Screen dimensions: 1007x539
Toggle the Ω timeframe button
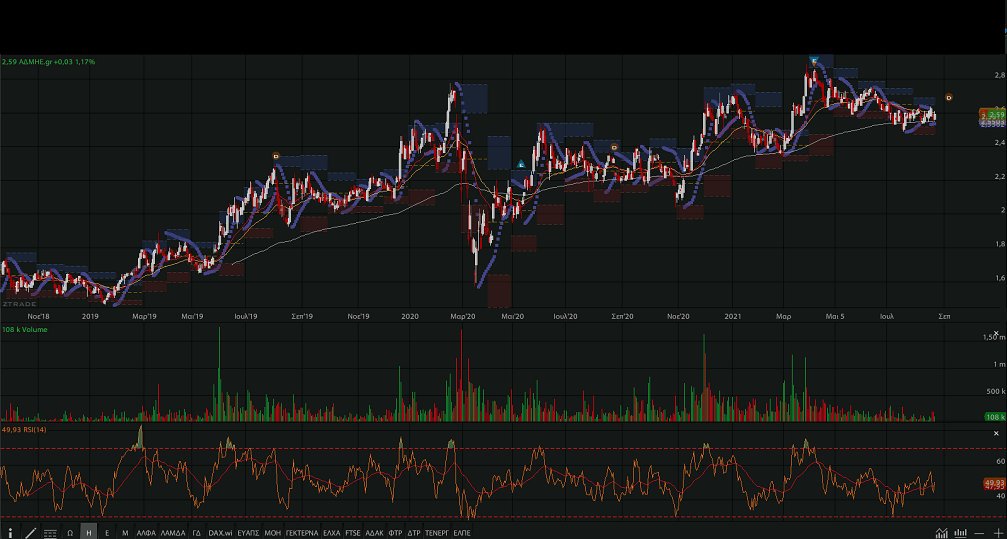click(70, 533)
